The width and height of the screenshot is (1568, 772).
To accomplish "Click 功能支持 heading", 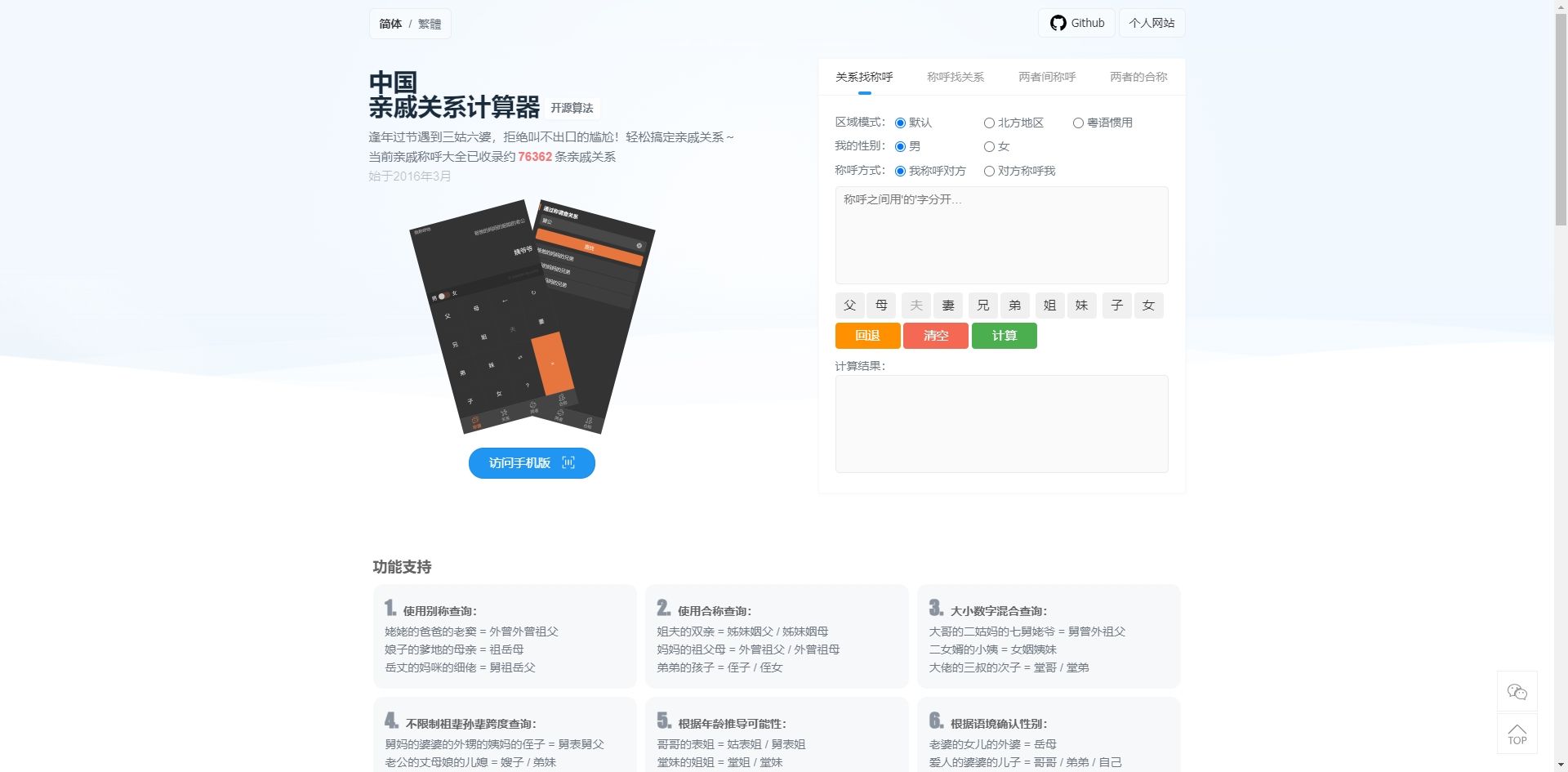I will click(402, 567).
